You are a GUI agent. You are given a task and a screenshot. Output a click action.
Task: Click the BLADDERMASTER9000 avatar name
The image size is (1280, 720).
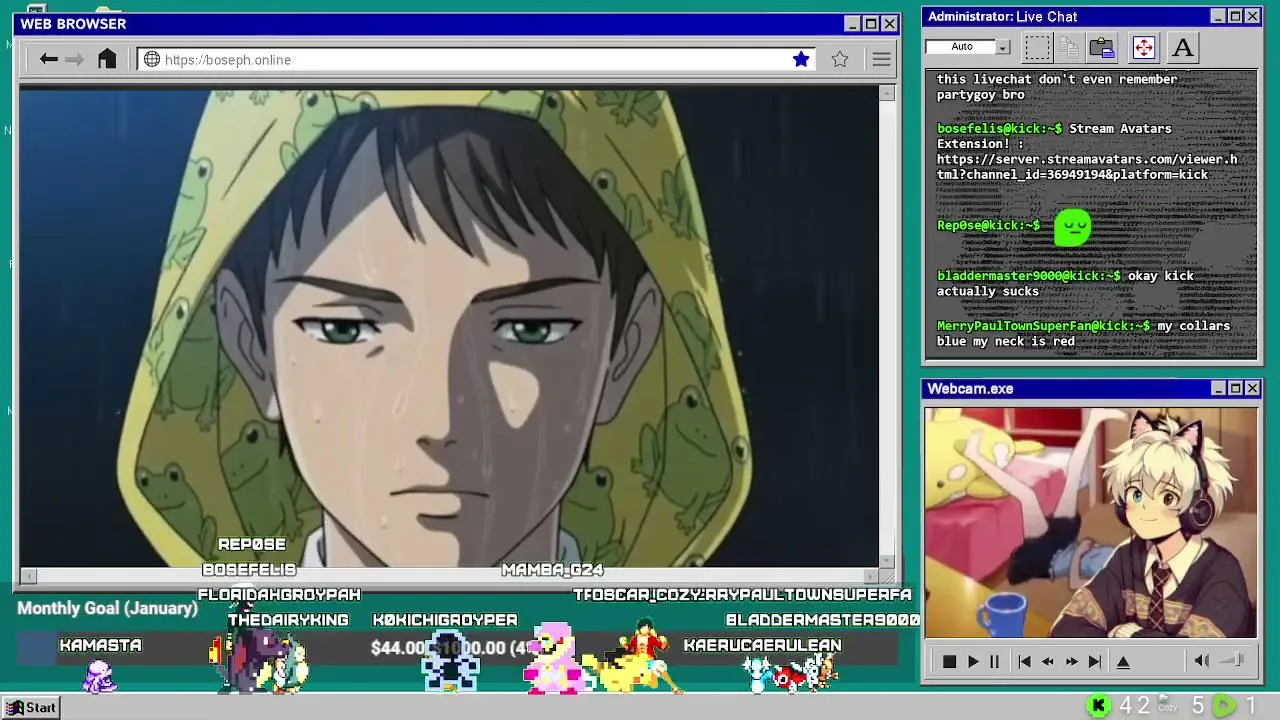pos(823,620)
